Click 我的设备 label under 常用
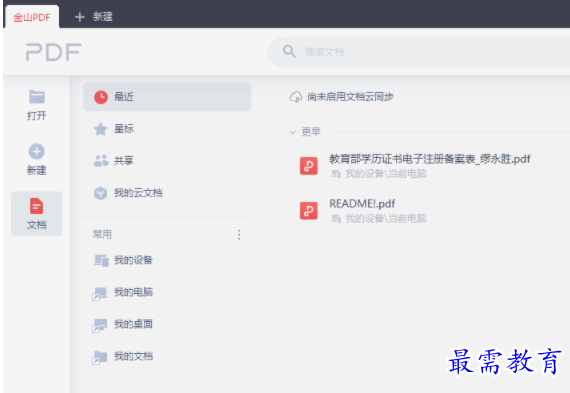Screen dimensions: 570x393 pos(133,260)
